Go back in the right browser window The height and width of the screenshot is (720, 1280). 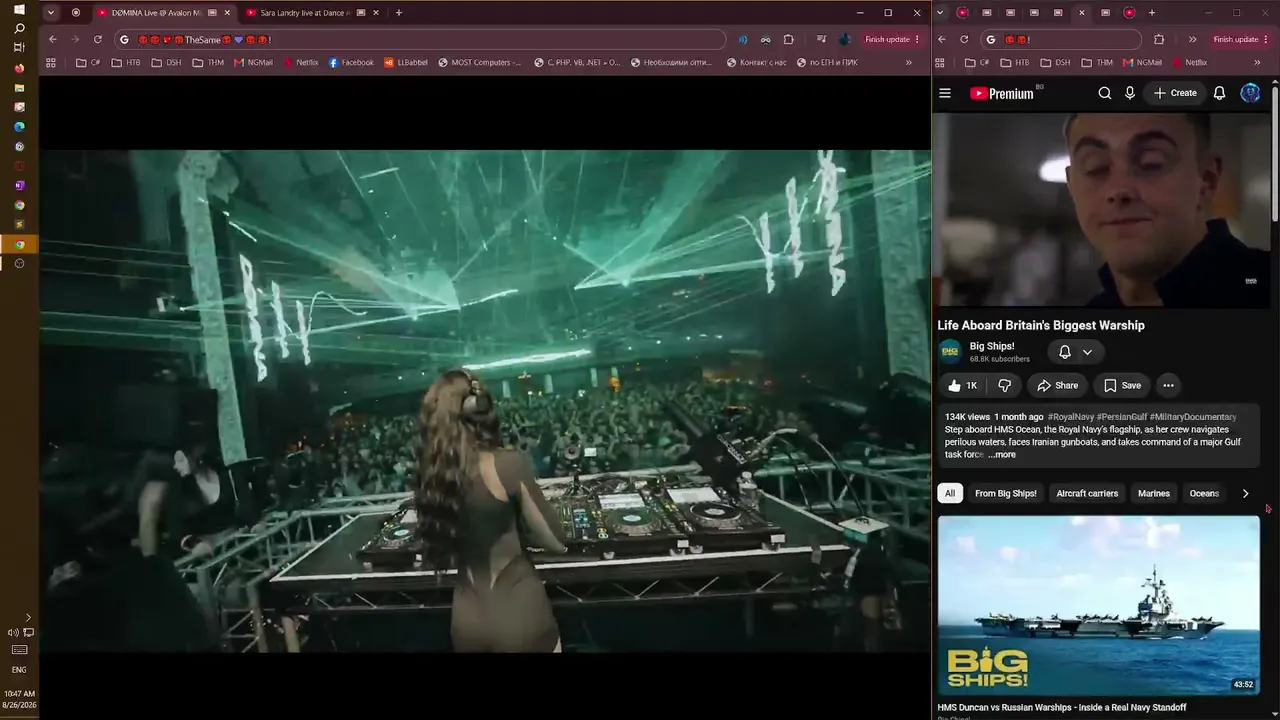coord(942,39)
